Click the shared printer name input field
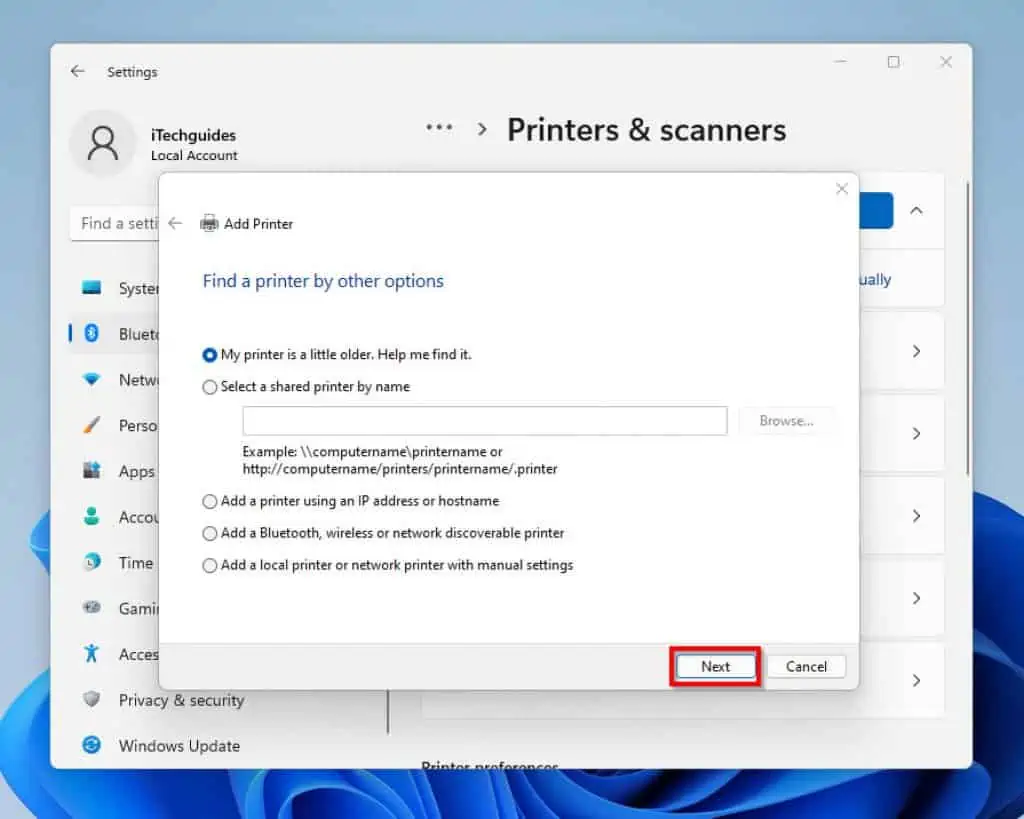The image size is (1024, 819). (x=484, y=420)
